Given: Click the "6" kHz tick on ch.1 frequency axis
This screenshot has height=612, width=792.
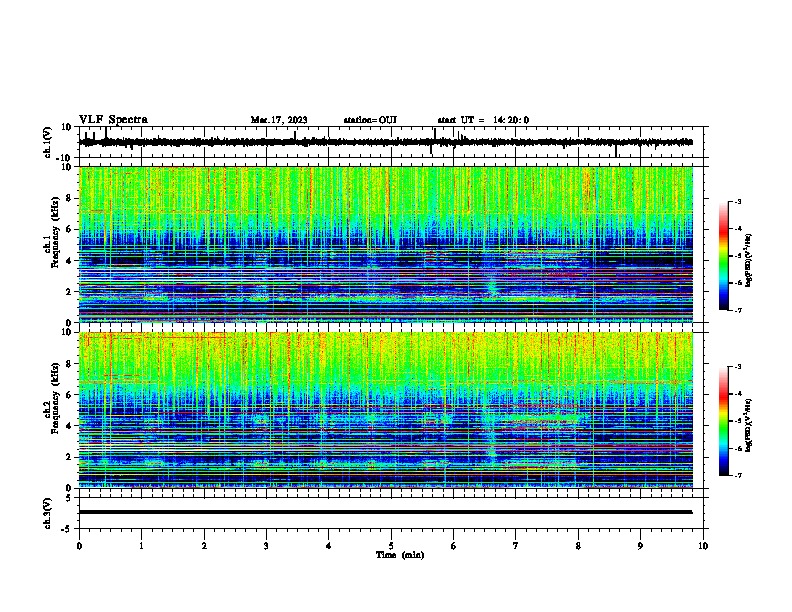Looking at the screenshot, I should pyautogui.click(x=70, y=230).
